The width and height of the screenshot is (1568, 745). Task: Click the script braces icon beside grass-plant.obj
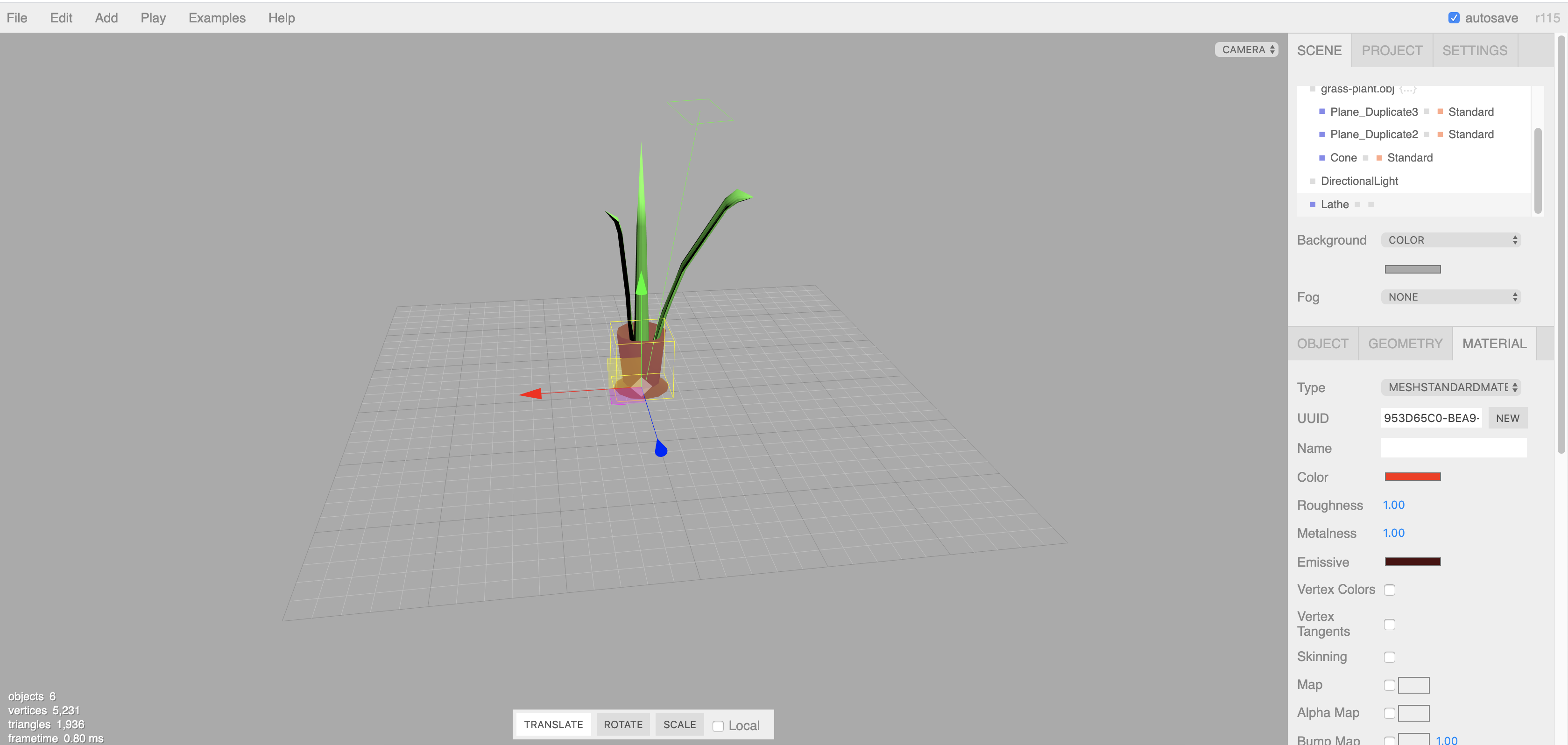(1407, 89)
